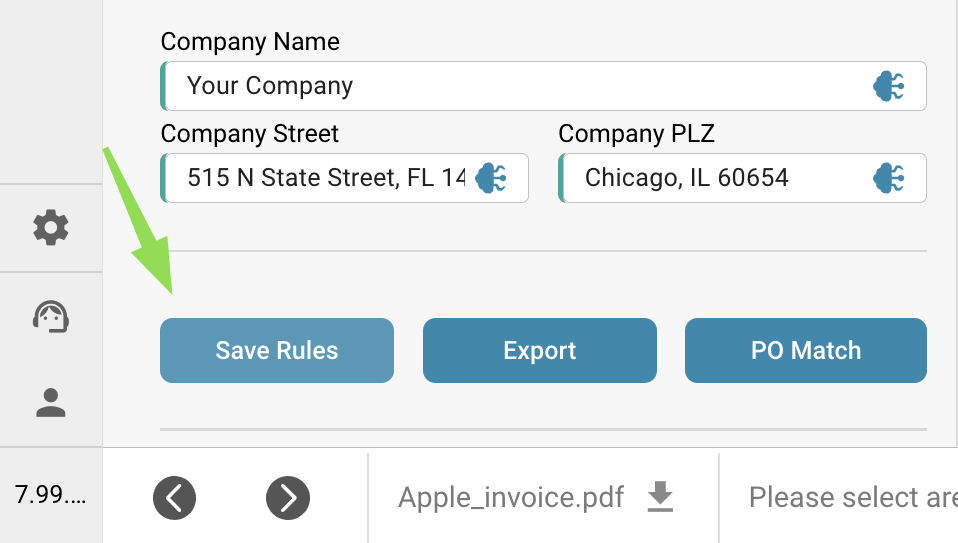Download the Apple_invoice.pdf file
This screenshot has height=543, width=958.
click(x=660, y=496)
